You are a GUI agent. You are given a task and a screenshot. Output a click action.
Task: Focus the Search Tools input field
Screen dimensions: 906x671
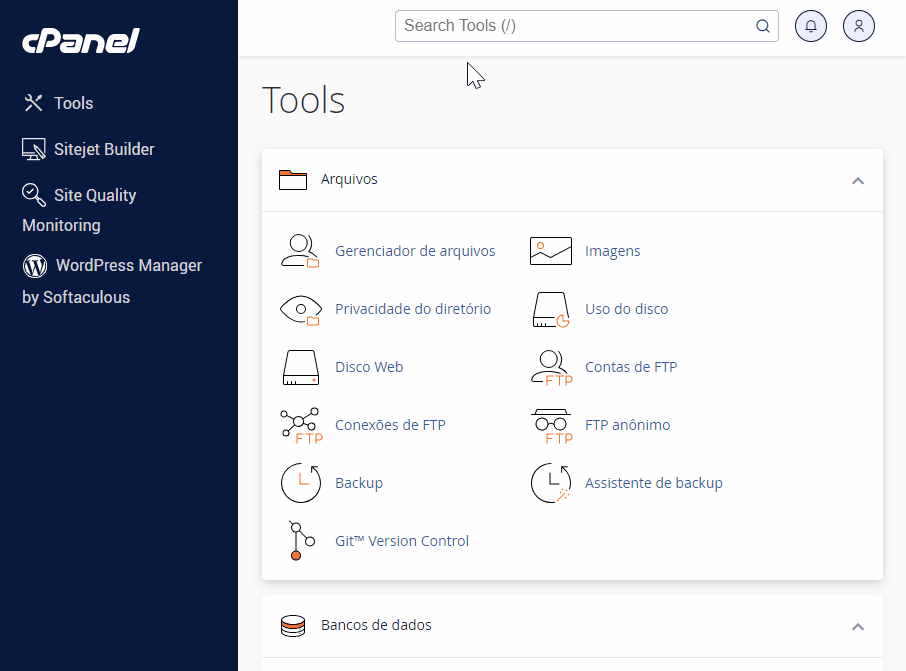pos(586,26)
